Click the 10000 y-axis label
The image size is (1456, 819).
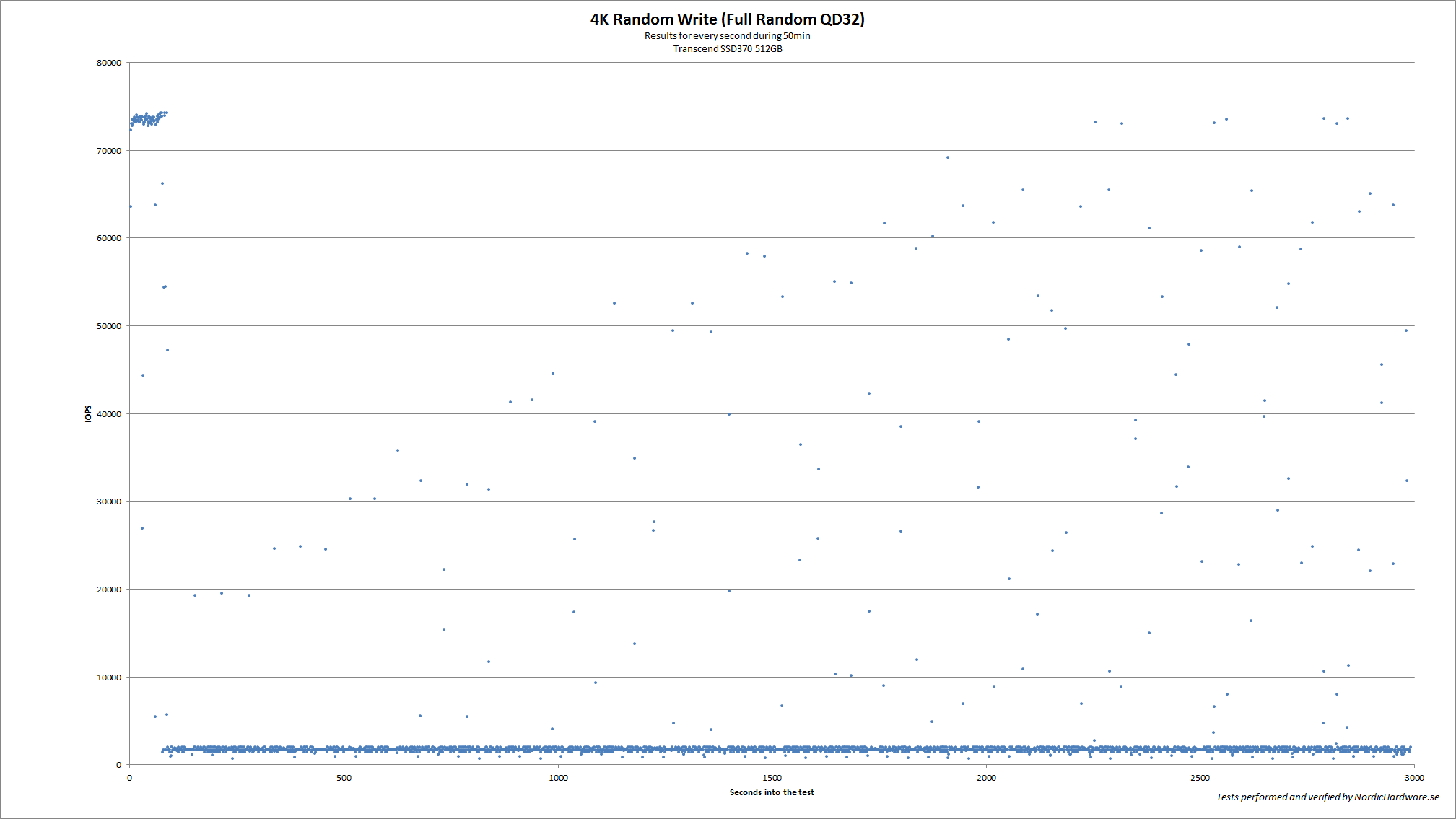click(109, 678)
